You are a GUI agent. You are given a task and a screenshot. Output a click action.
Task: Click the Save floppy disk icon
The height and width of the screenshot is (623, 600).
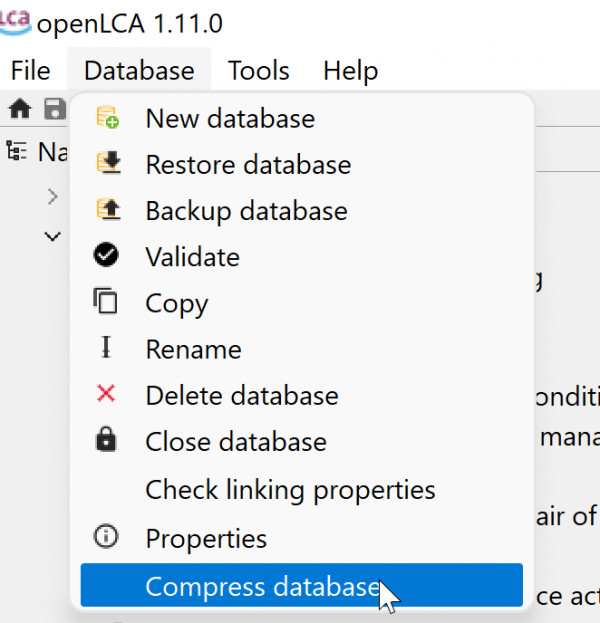pos(54,109)
